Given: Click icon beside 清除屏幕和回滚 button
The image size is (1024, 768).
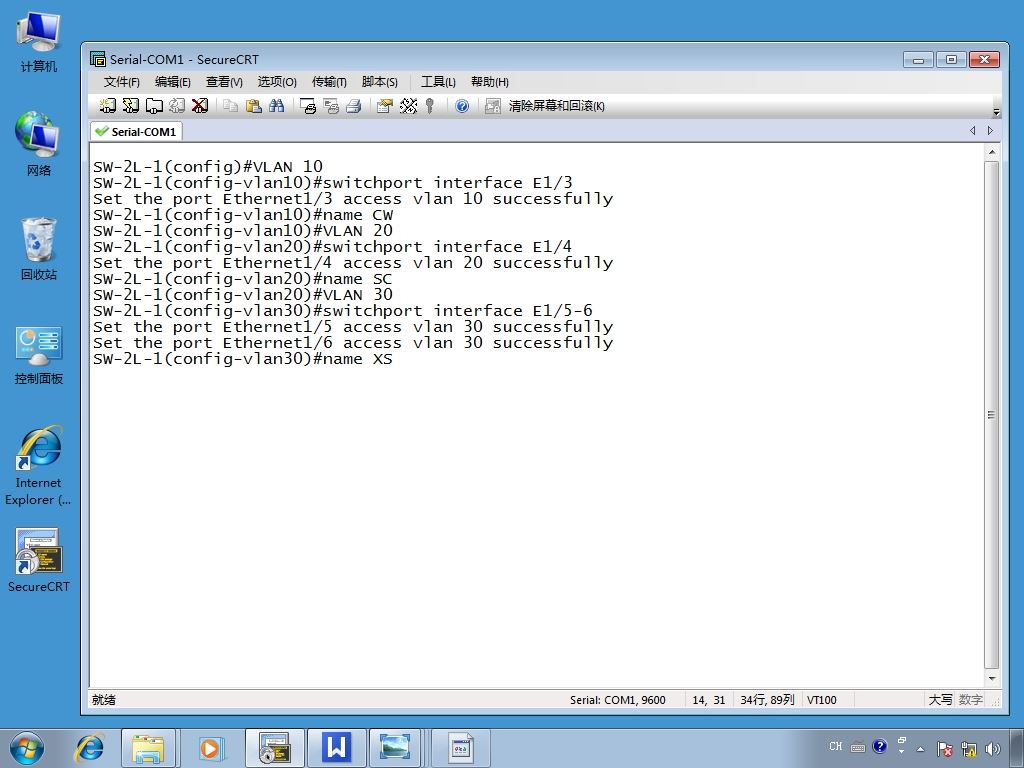Looking at the screenshot, I should 492,106.
